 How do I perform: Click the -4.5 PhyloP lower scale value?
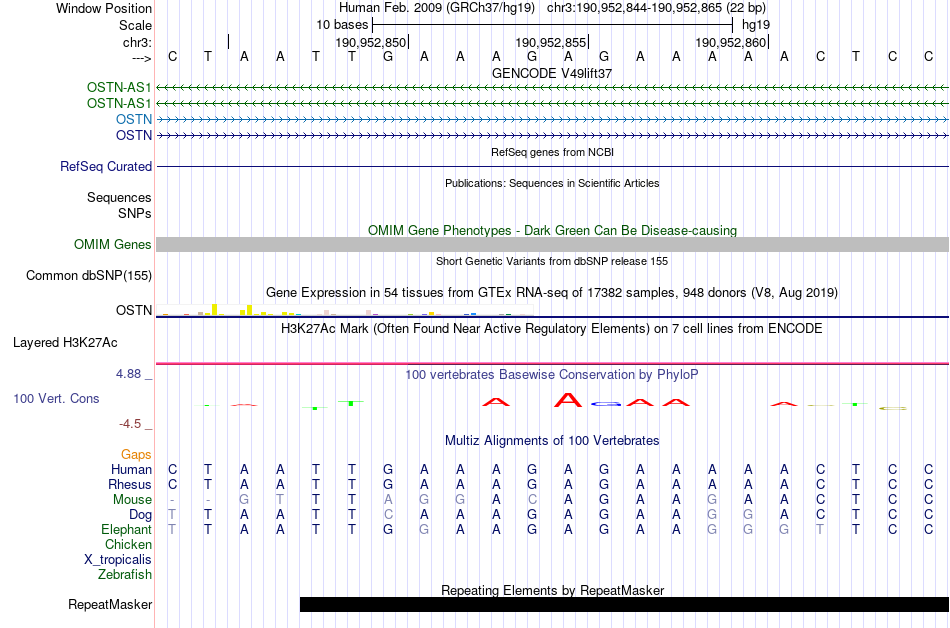click(130, 424)
